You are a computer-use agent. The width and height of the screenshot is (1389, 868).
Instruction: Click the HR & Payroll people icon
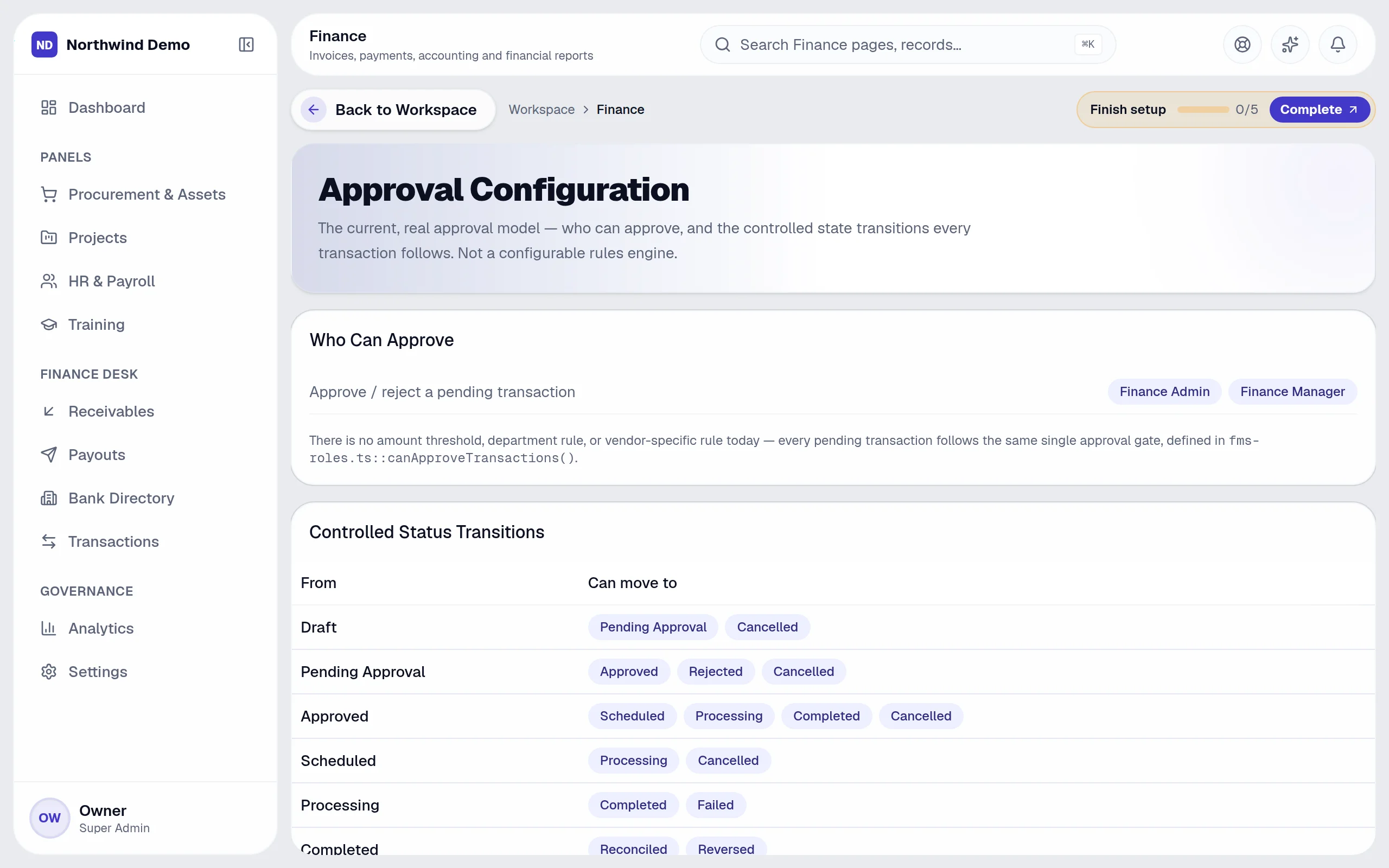click(49, 282)
